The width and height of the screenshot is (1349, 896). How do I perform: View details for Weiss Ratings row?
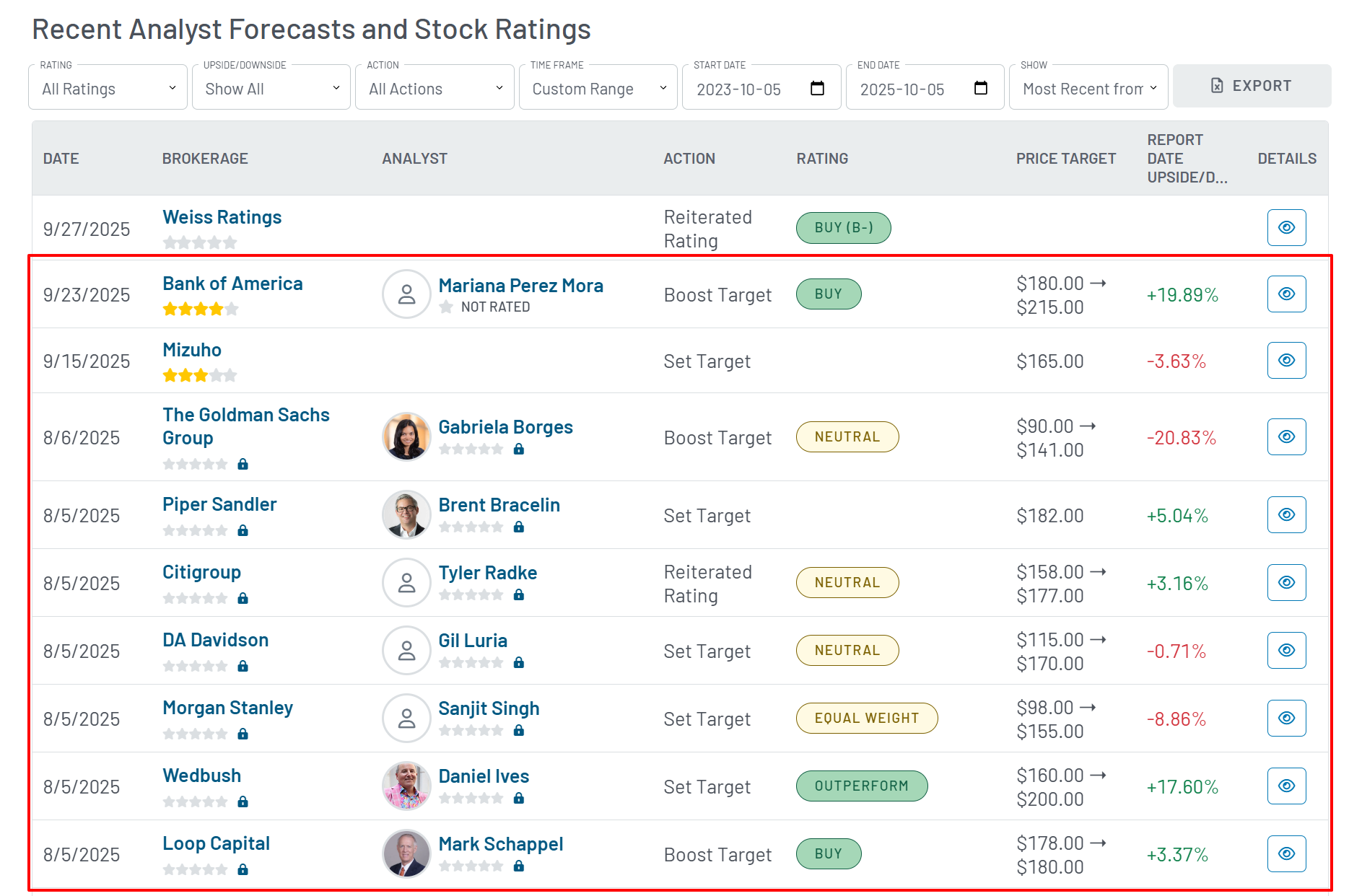[x=1286, y=227]
